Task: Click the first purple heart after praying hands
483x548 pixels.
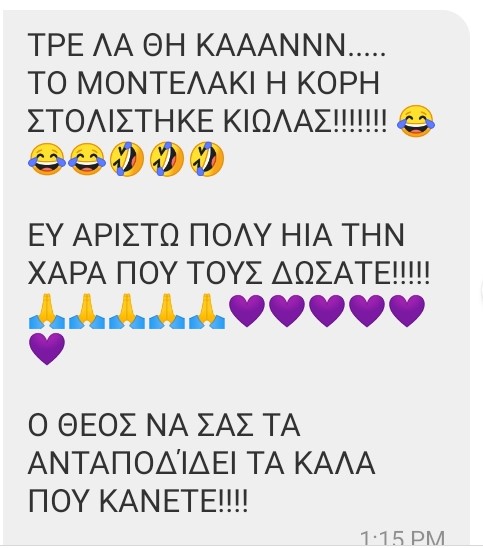Action: (247, 311)
